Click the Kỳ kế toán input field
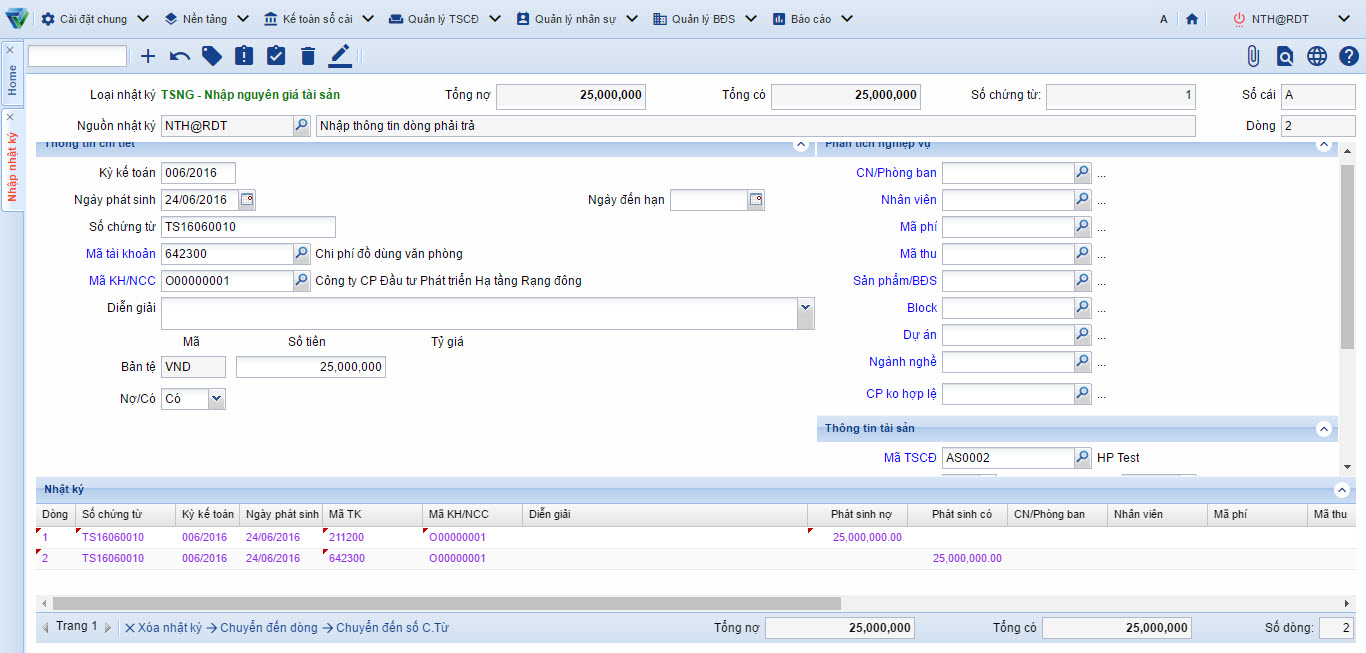The height and width of the screenshot is (653, 1366). (198, 173)
